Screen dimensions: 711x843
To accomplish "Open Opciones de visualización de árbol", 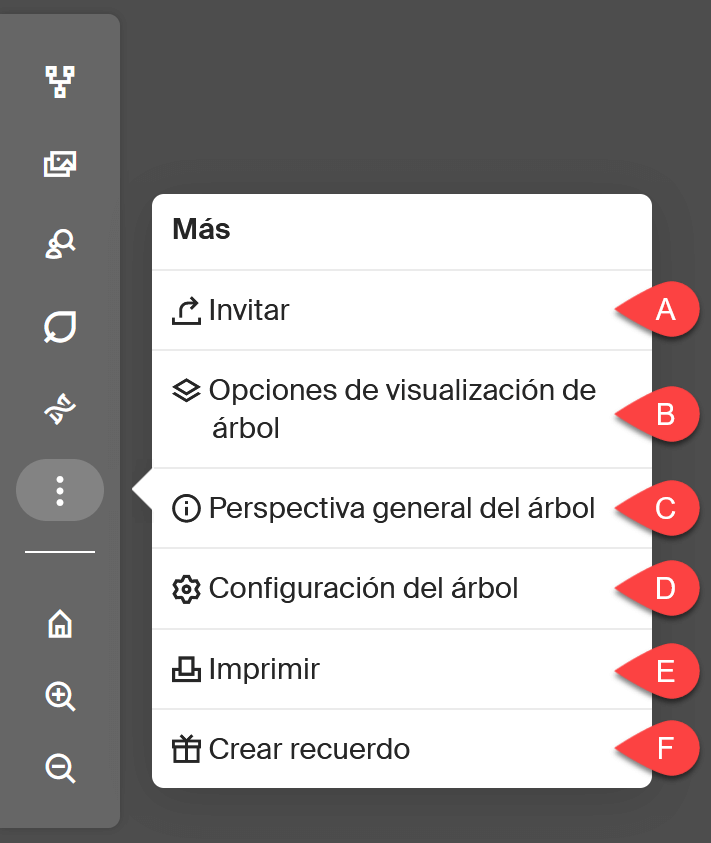I will (x=402, y=409).
